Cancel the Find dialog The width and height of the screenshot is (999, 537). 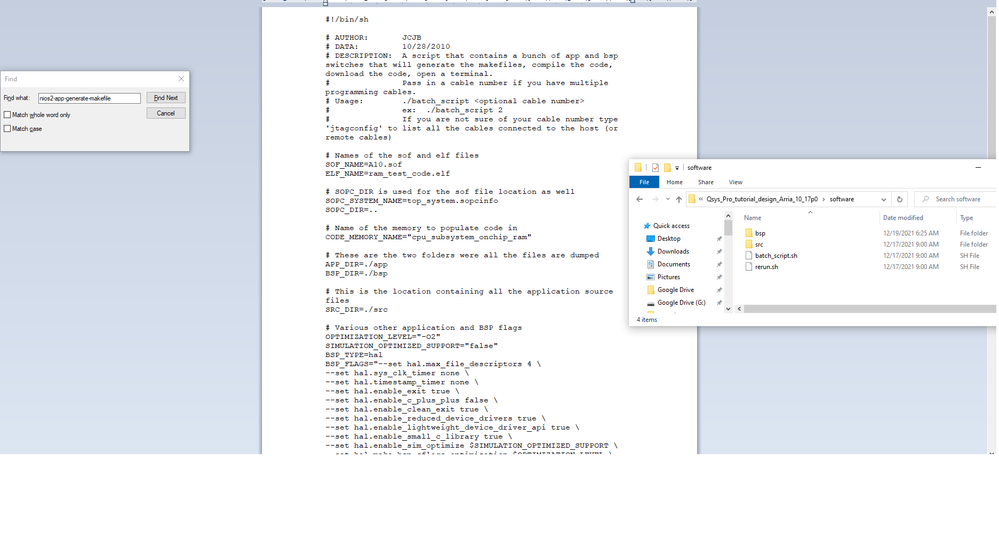point(166,113)
